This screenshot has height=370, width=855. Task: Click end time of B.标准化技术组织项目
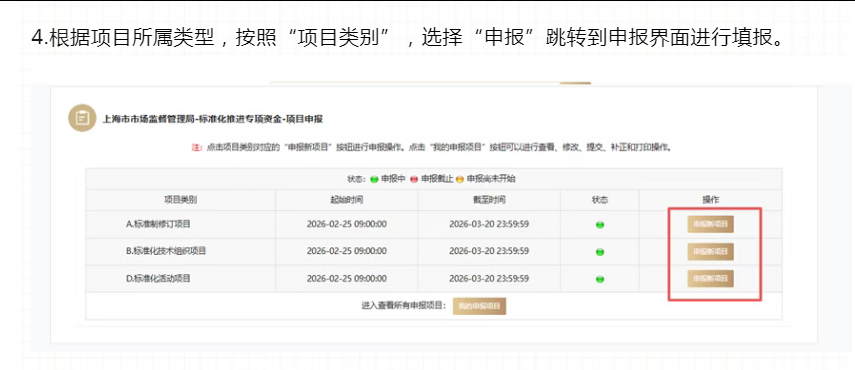[489, 251]
